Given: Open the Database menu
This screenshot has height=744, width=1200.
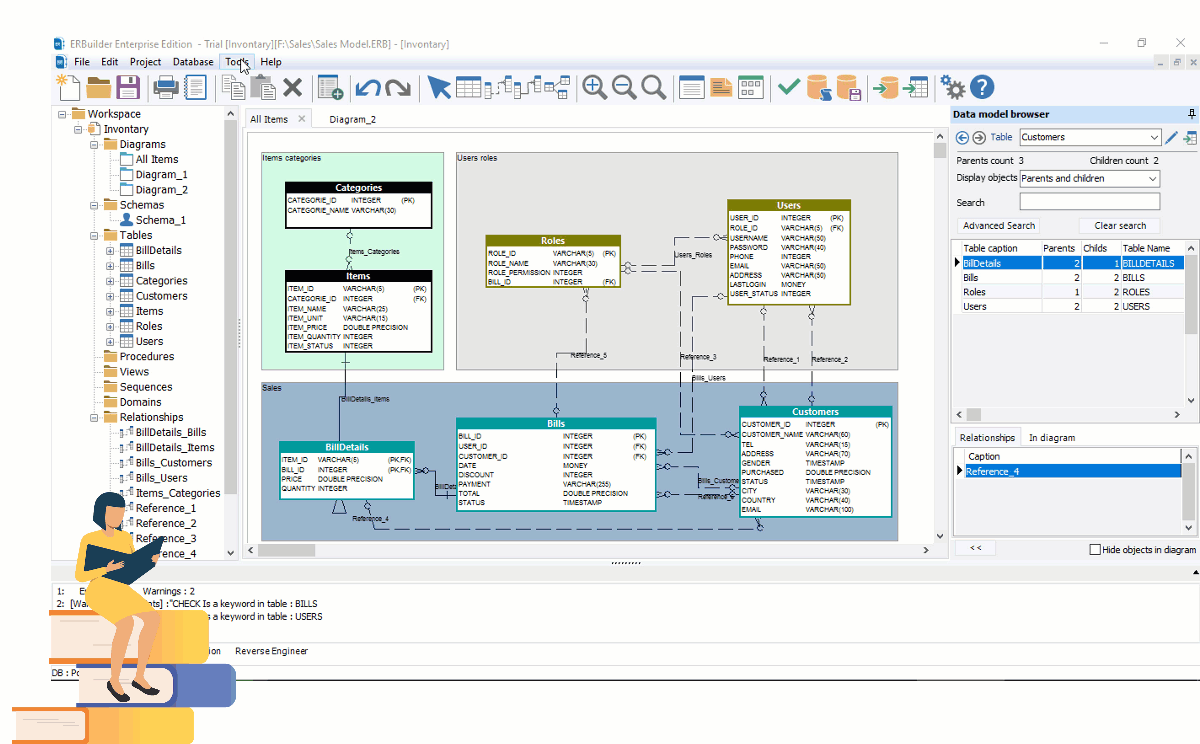Looking at the screenshot, I should pyautogui.click(x=193, y=62).
